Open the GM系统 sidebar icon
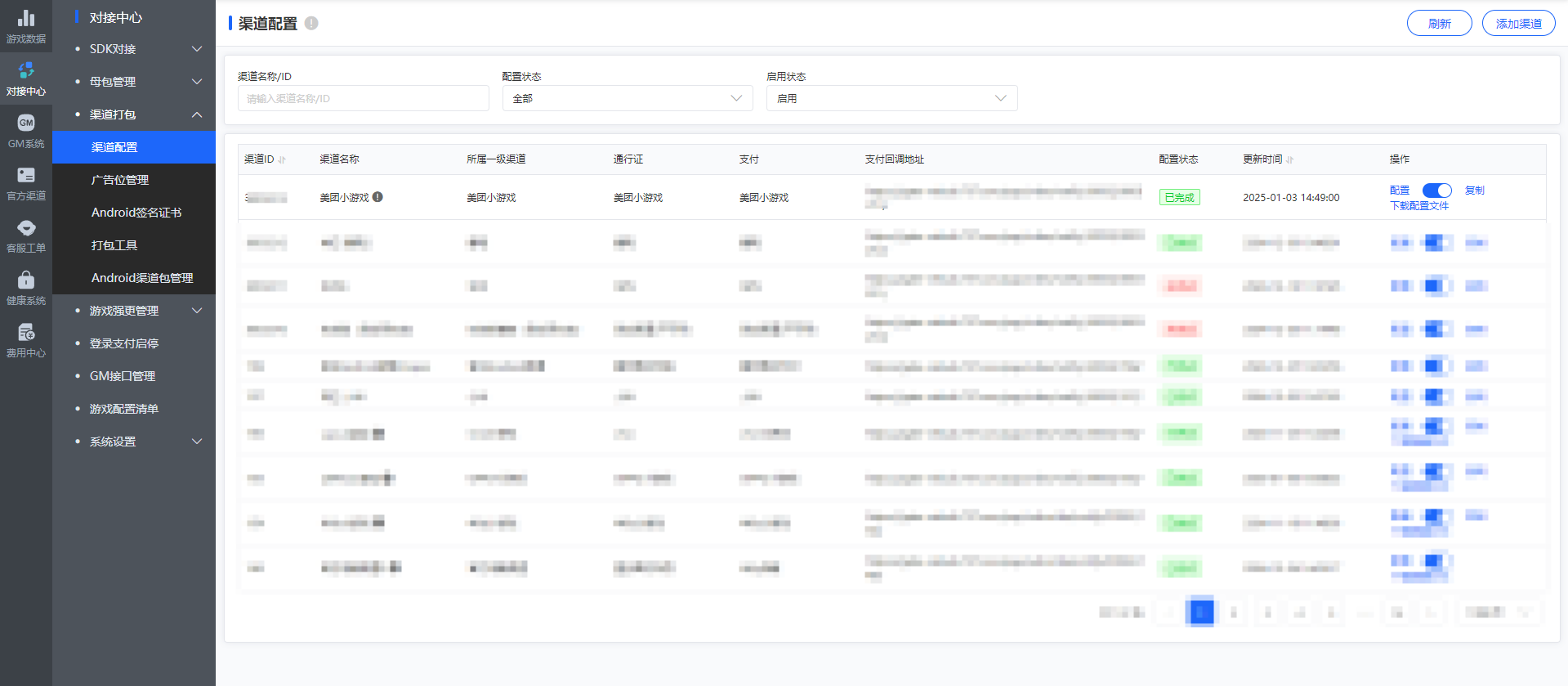This screenshot has width=1568, height=686. (26, 131)
